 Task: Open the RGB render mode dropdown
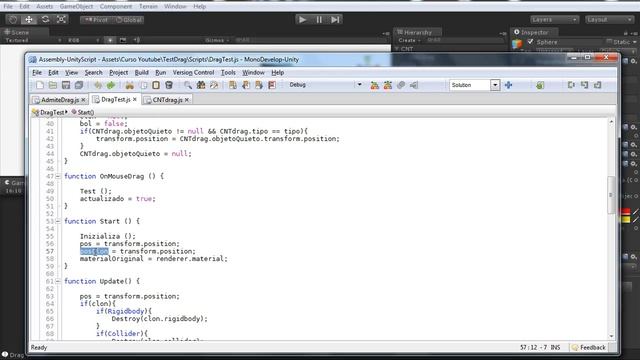(83, 40)
